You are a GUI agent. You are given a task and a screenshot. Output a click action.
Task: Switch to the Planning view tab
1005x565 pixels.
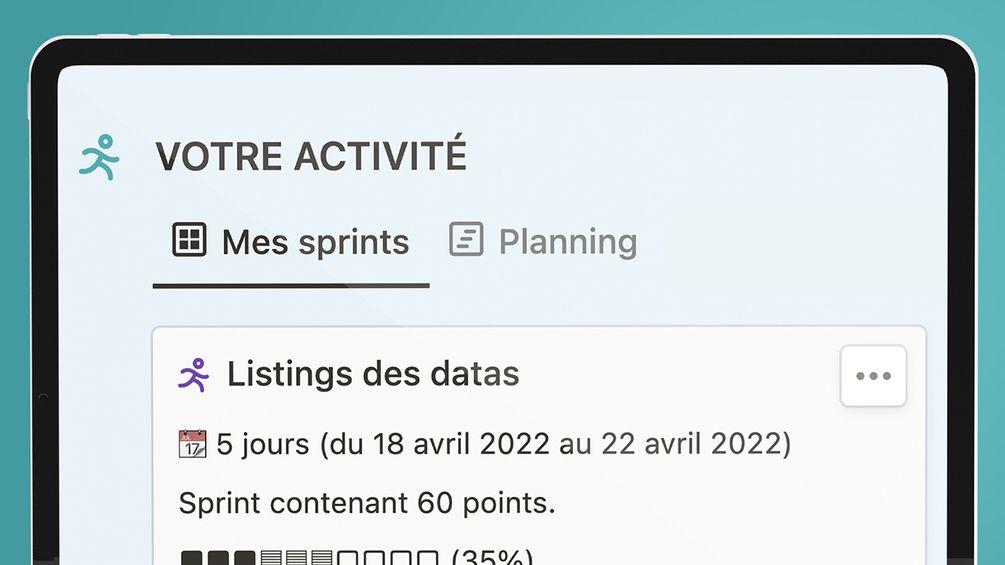(x=543, y=241)
